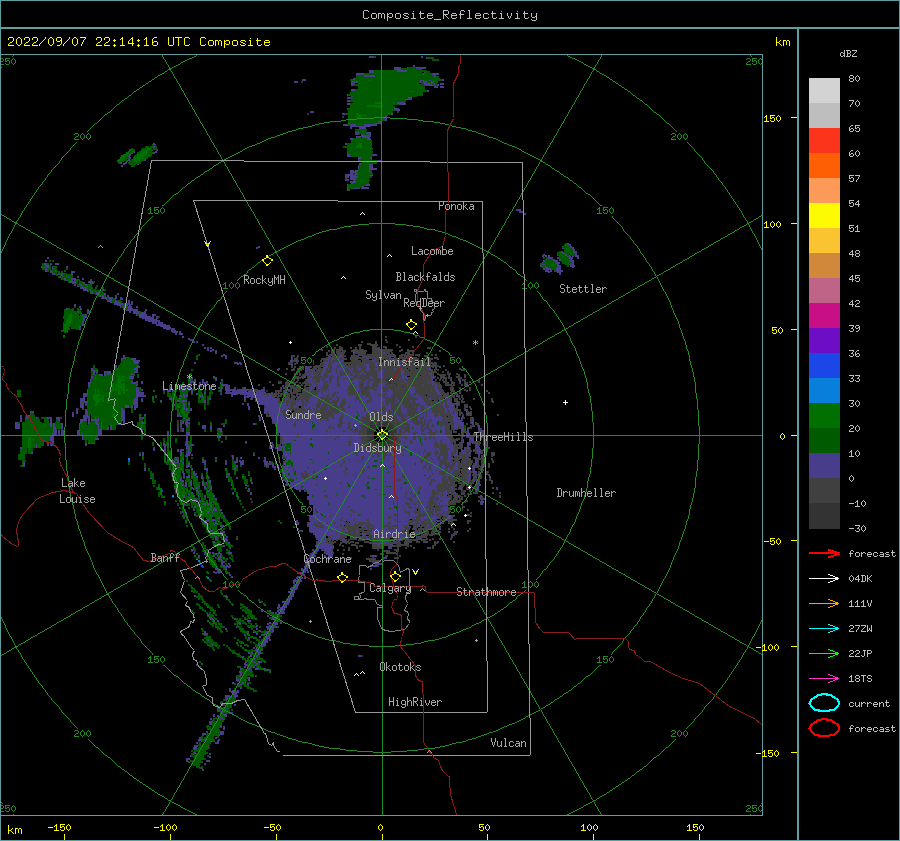Select the bright green 30–20 dBZ swatch

click(x=824, y=416)
